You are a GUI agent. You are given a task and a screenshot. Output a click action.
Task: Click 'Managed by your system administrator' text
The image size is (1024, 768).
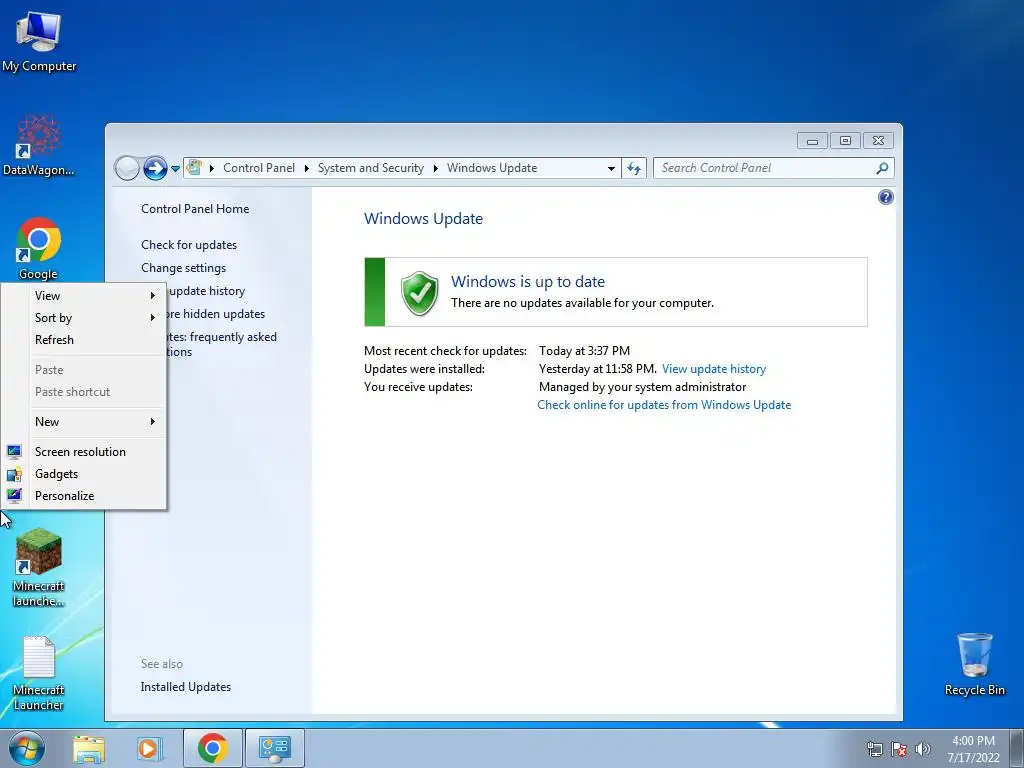tap(643, 387)
